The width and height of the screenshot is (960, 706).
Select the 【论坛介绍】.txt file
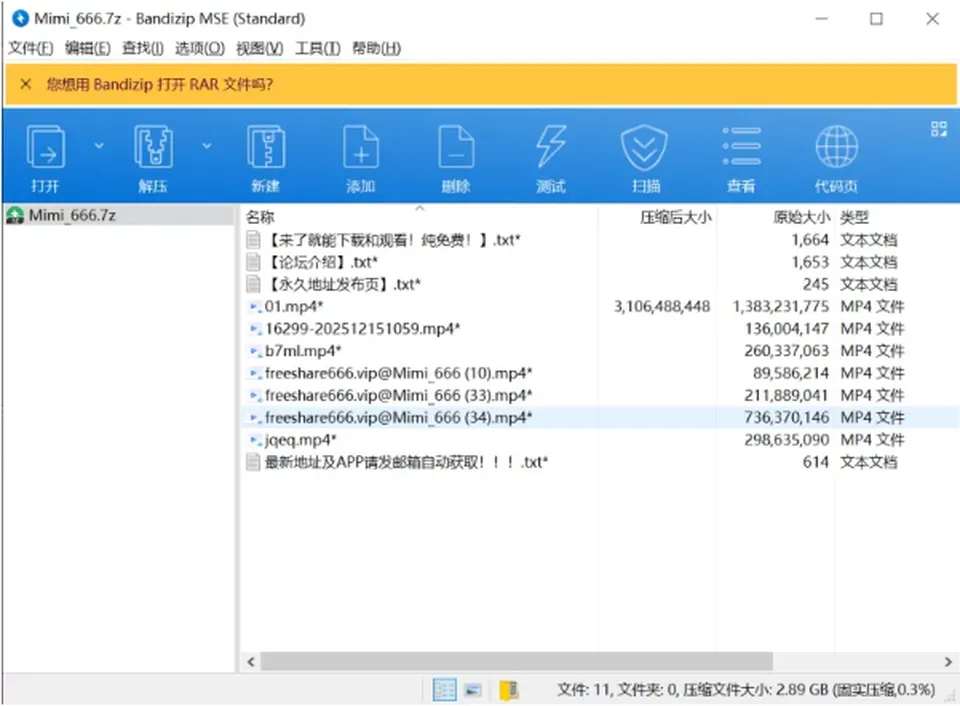[322, 262]
